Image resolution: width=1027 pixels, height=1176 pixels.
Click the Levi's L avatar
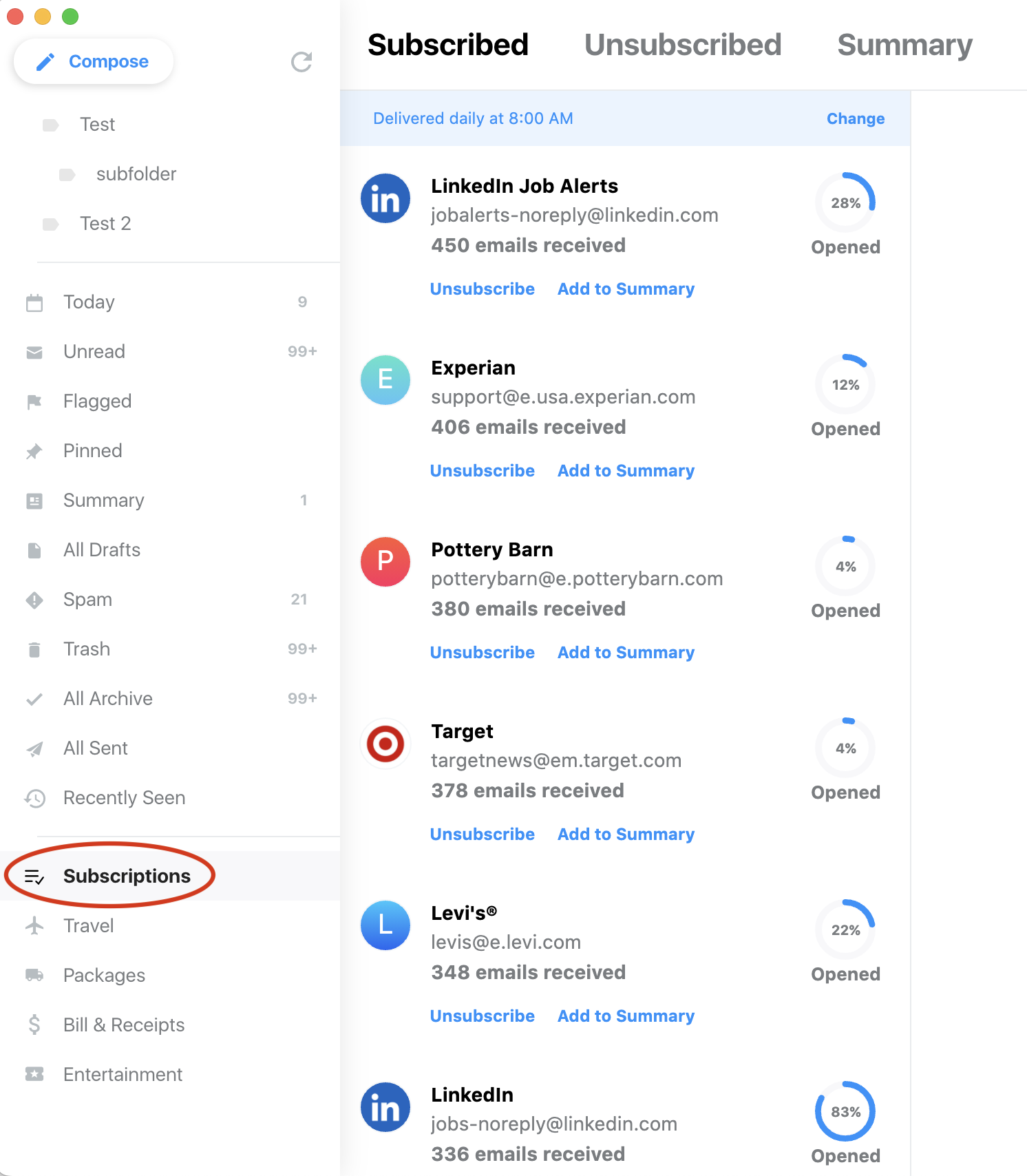tap(385, 925)
